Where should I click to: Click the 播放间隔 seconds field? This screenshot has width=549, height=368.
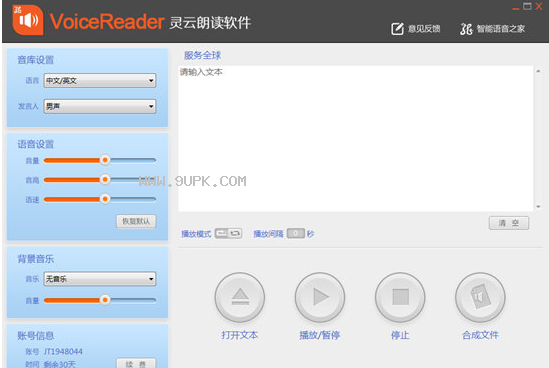click(296, 233)
